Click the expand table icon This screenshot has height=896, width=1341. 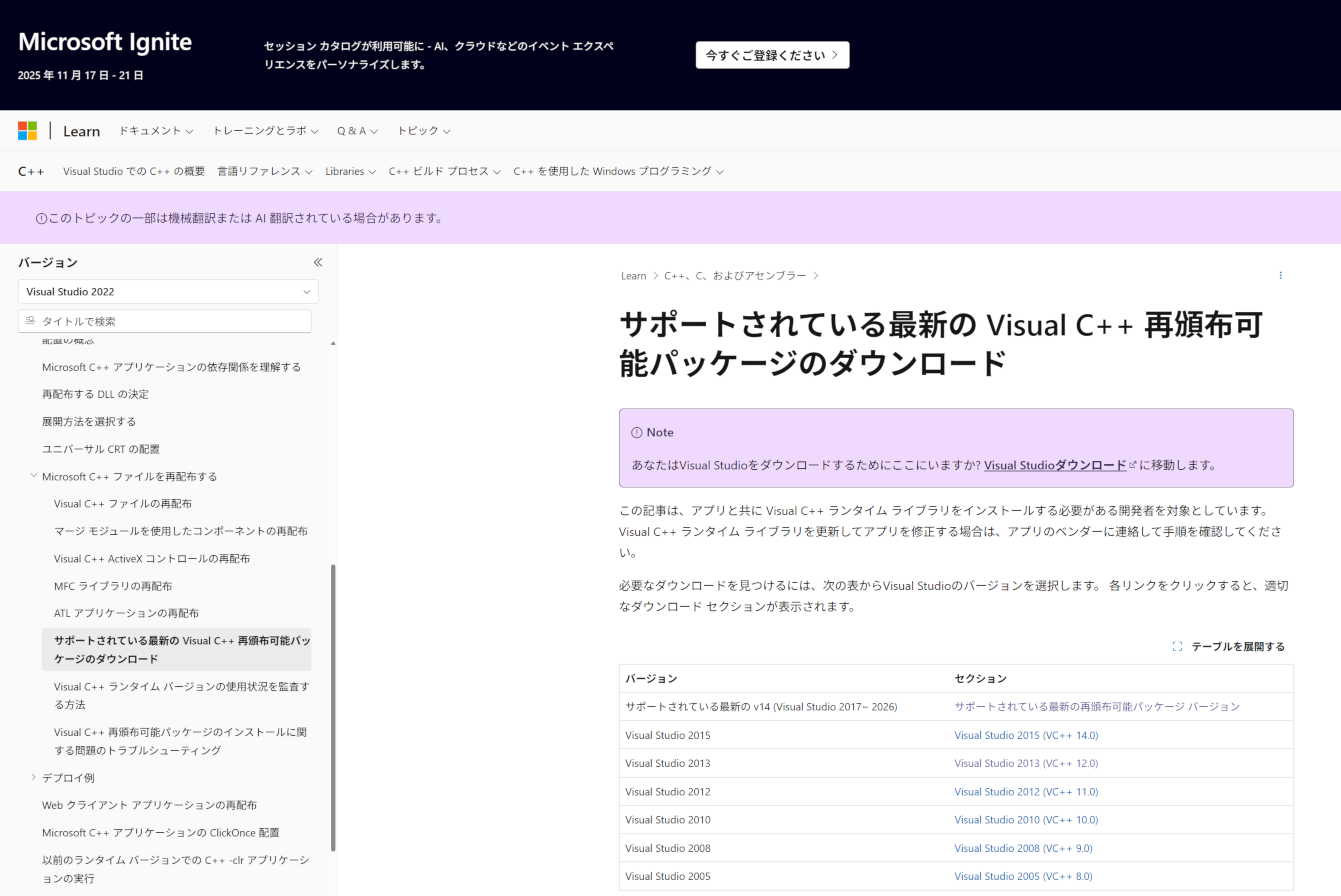tap(1177, 647)
